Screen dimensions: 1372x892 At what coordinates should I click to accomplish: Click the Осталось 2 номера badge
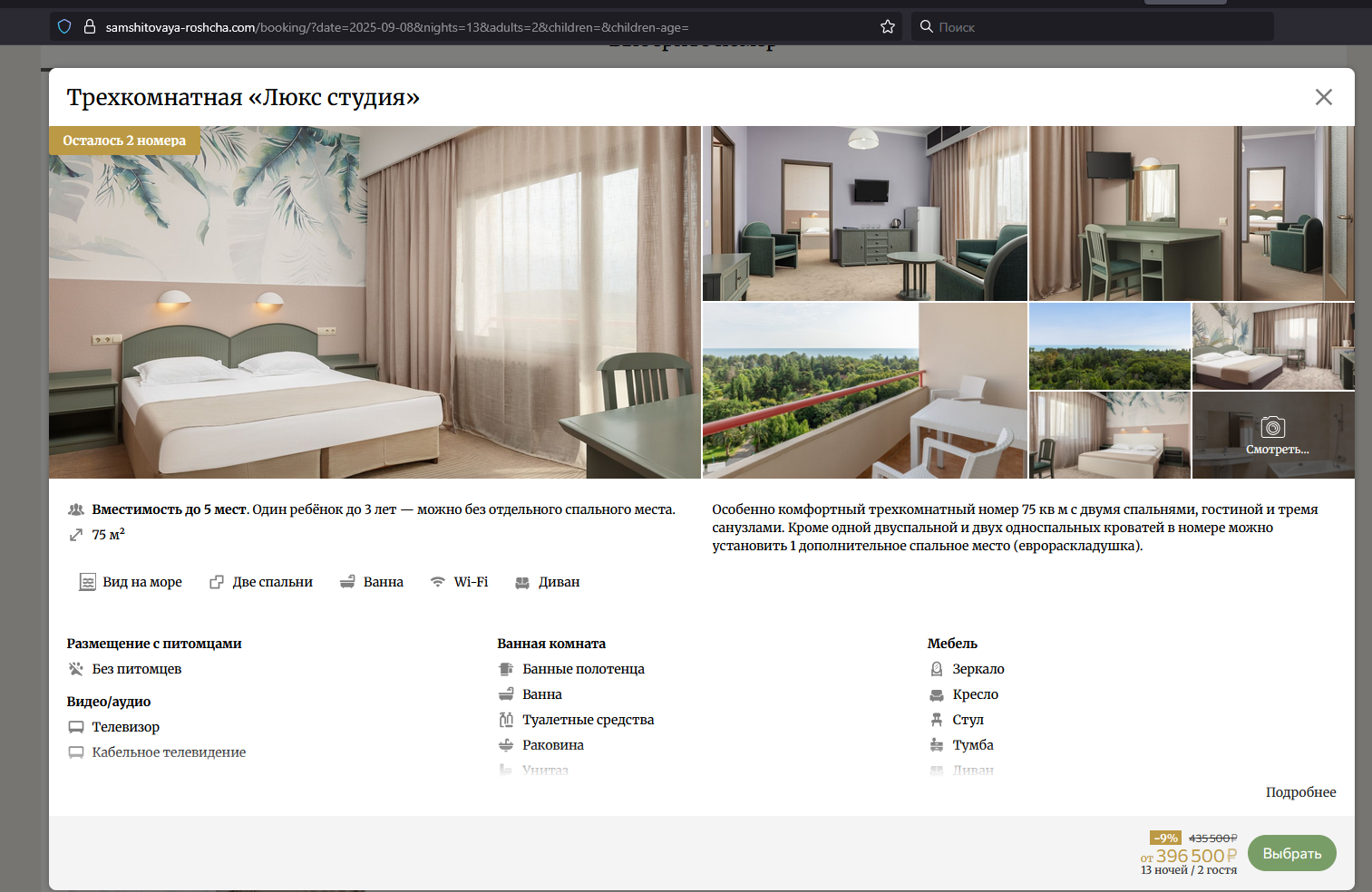pos(124,141)
